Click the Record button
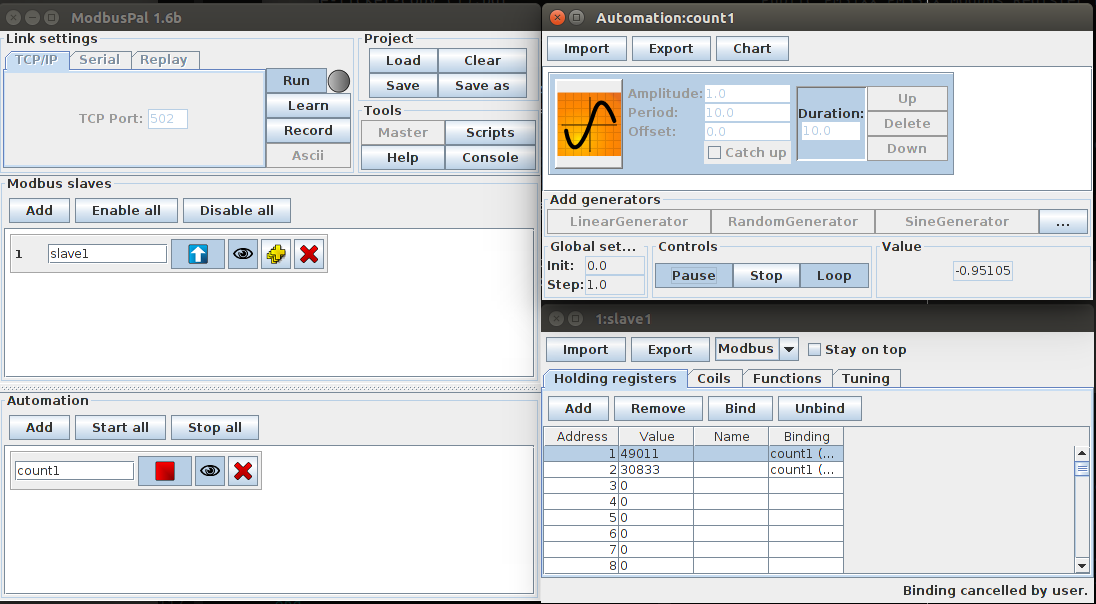The image size is (1096, 604). pos(308,131)
